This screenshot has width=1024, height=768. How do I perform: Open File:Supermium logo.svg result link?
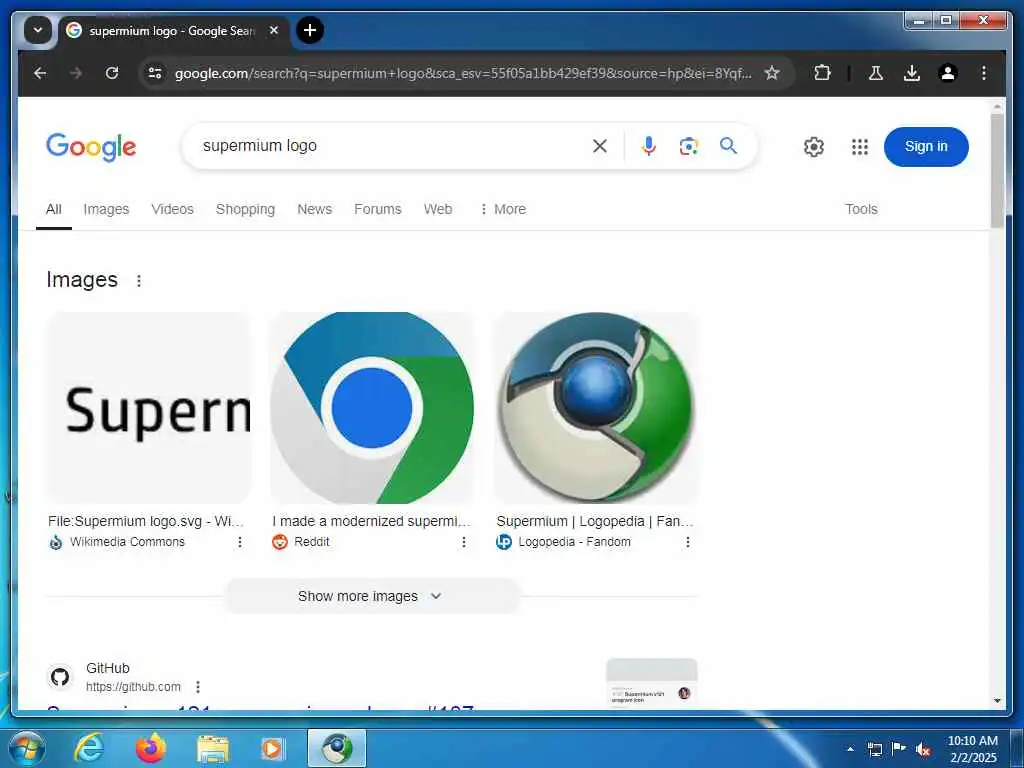(146, 521)
